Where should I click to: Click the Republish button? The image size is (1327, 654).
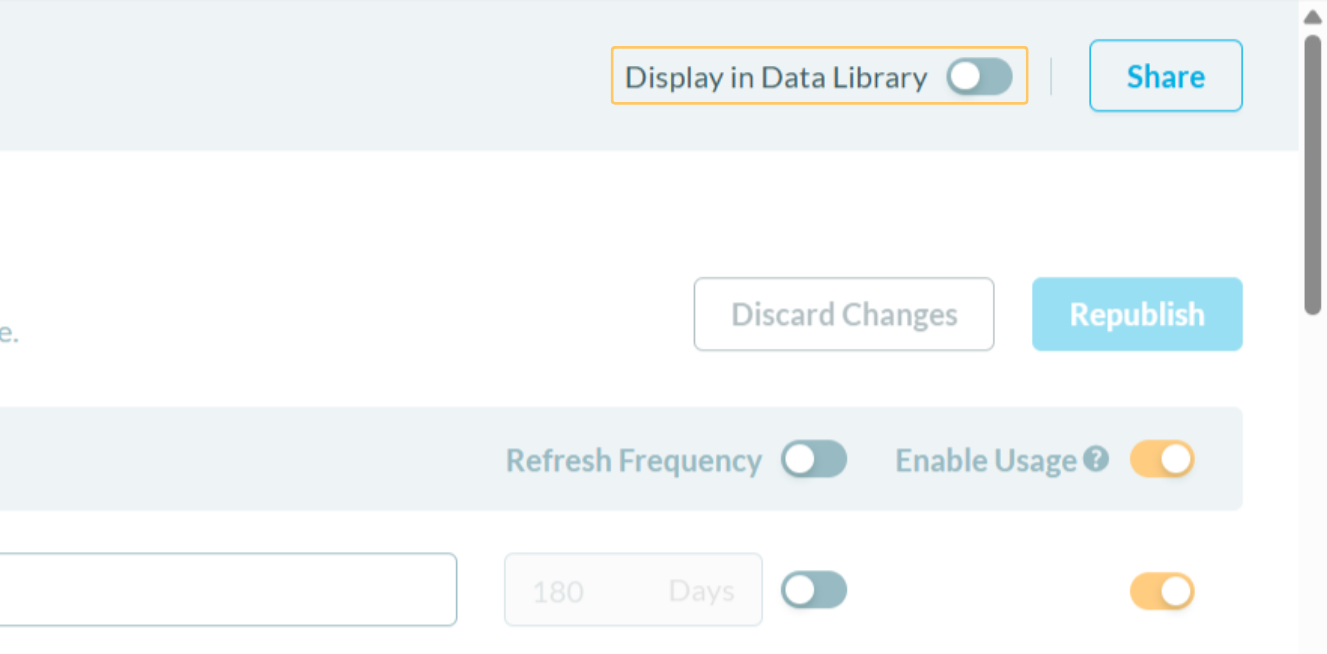(x=1137, y=314)
